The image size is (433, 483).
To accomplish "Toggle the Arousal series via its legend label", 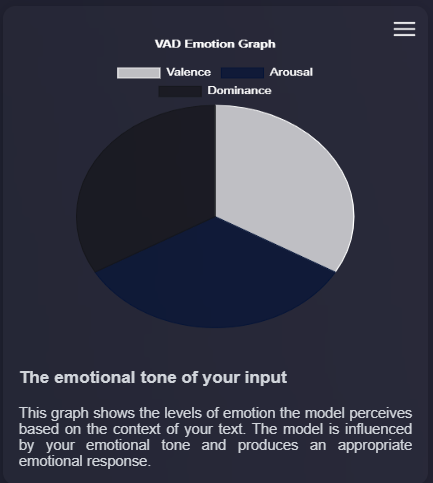I will pos(291,72).
